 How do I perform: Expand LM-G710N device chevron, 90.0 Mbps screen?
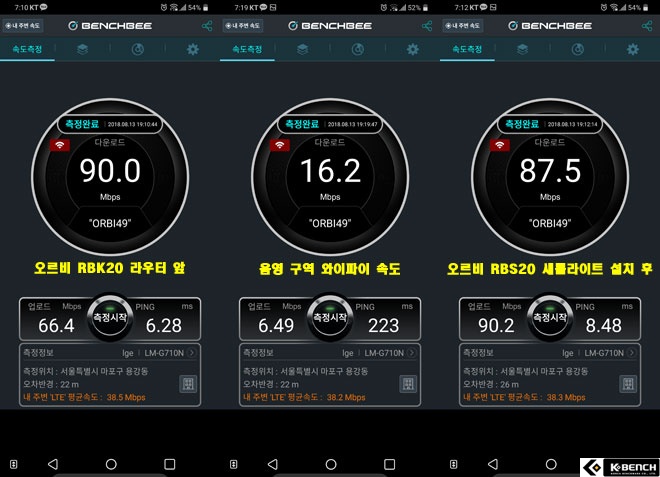pos(192,353)
